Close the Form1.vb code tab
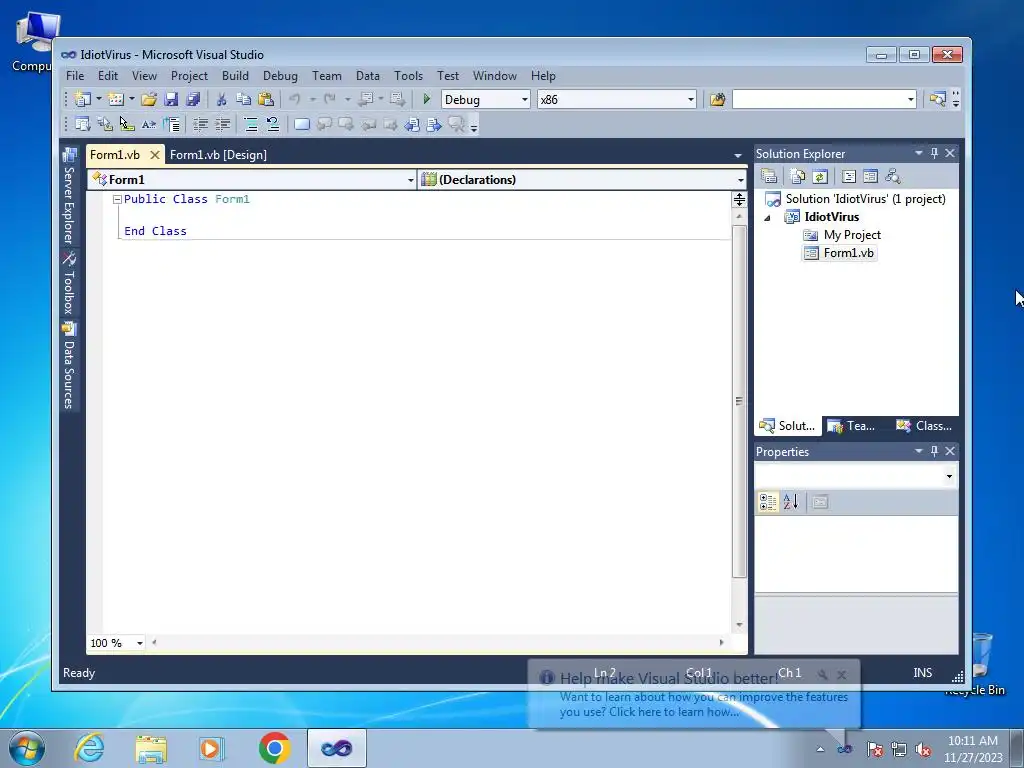1024x768 pixels. [x=154, y=155]
